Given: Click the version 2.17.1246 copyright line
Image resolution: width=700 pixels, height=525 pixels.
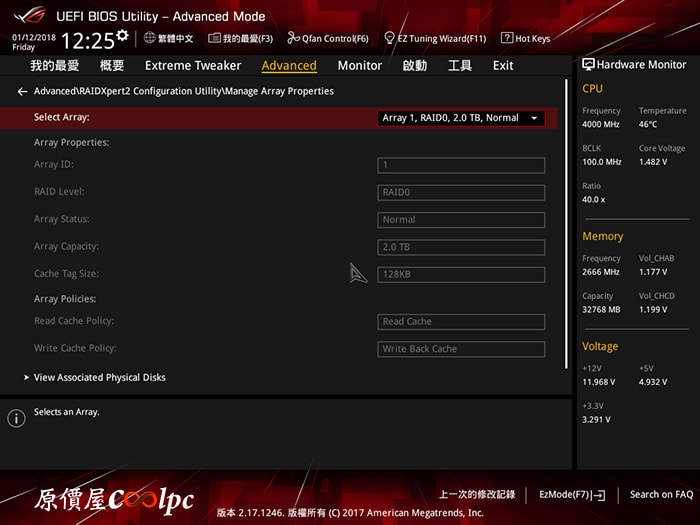Looking at the screenshot, I should pyautogui.click(x=350, y=513).
